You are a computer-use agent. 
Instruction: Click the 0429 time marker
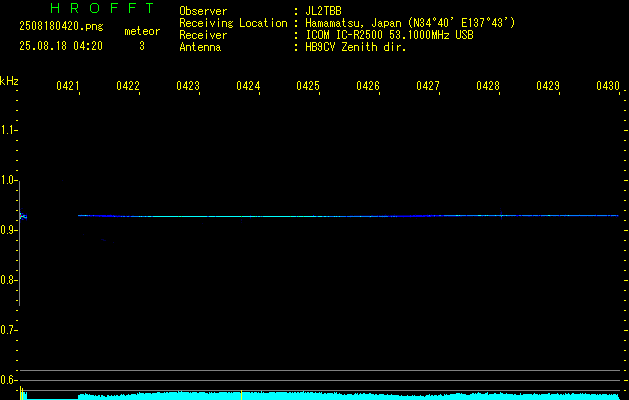point(548,86)
